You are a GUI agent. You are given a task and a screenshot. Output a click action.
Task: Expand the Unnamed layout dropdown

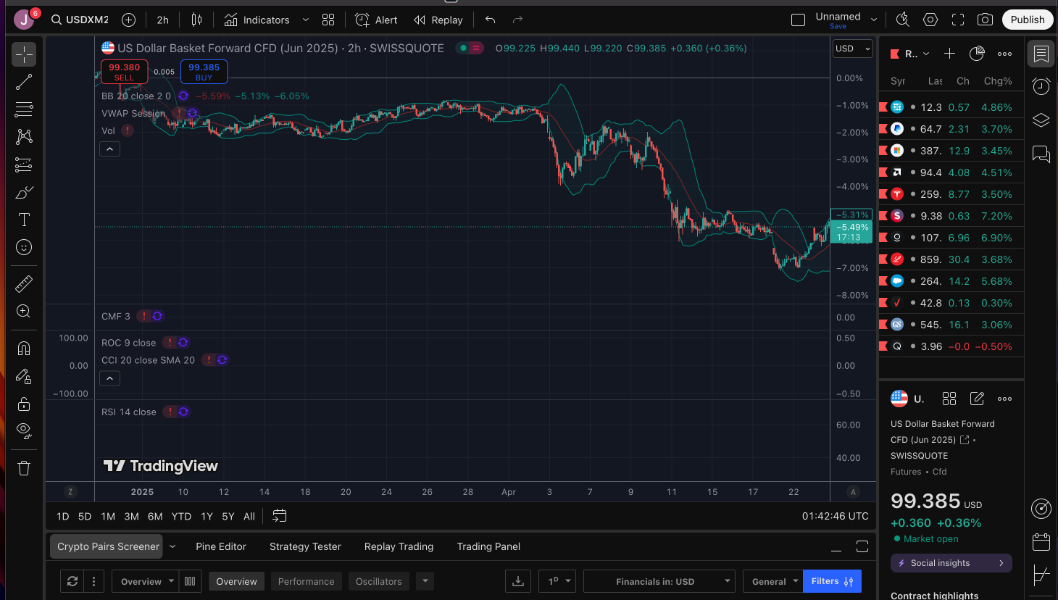pos(874,20)
